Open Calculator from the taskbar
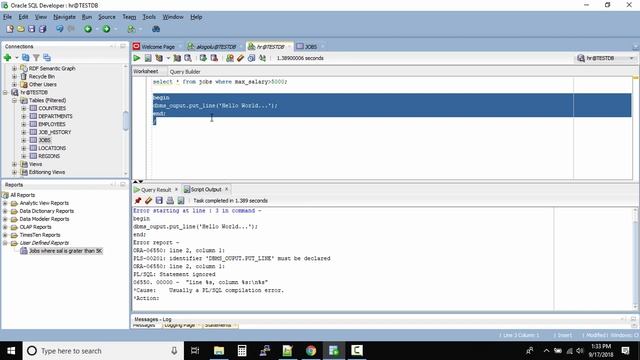Image resolution: width=640 pixels, height=360 pixels. (242, 351)
